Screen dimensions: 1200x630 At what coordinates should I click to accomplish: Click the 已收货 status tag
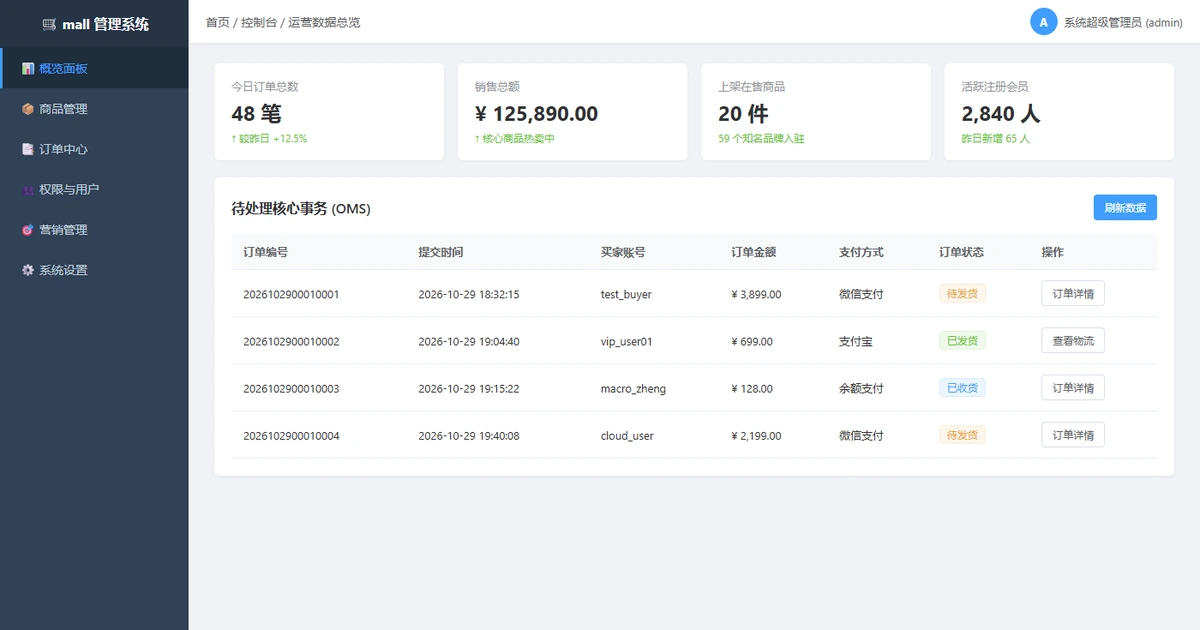click(962, 388)
